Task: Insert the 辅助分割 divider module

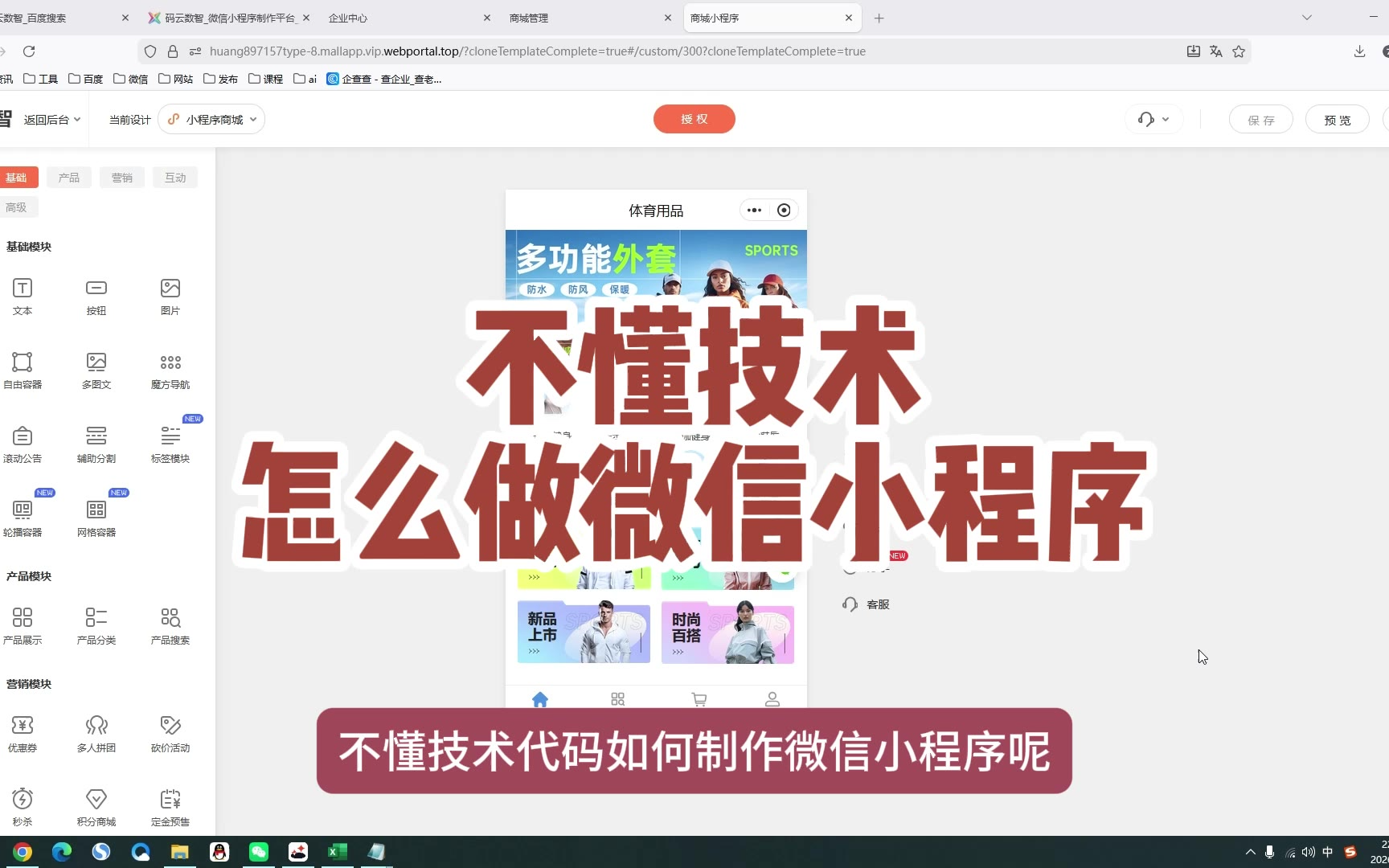Action: click(96, 444)
